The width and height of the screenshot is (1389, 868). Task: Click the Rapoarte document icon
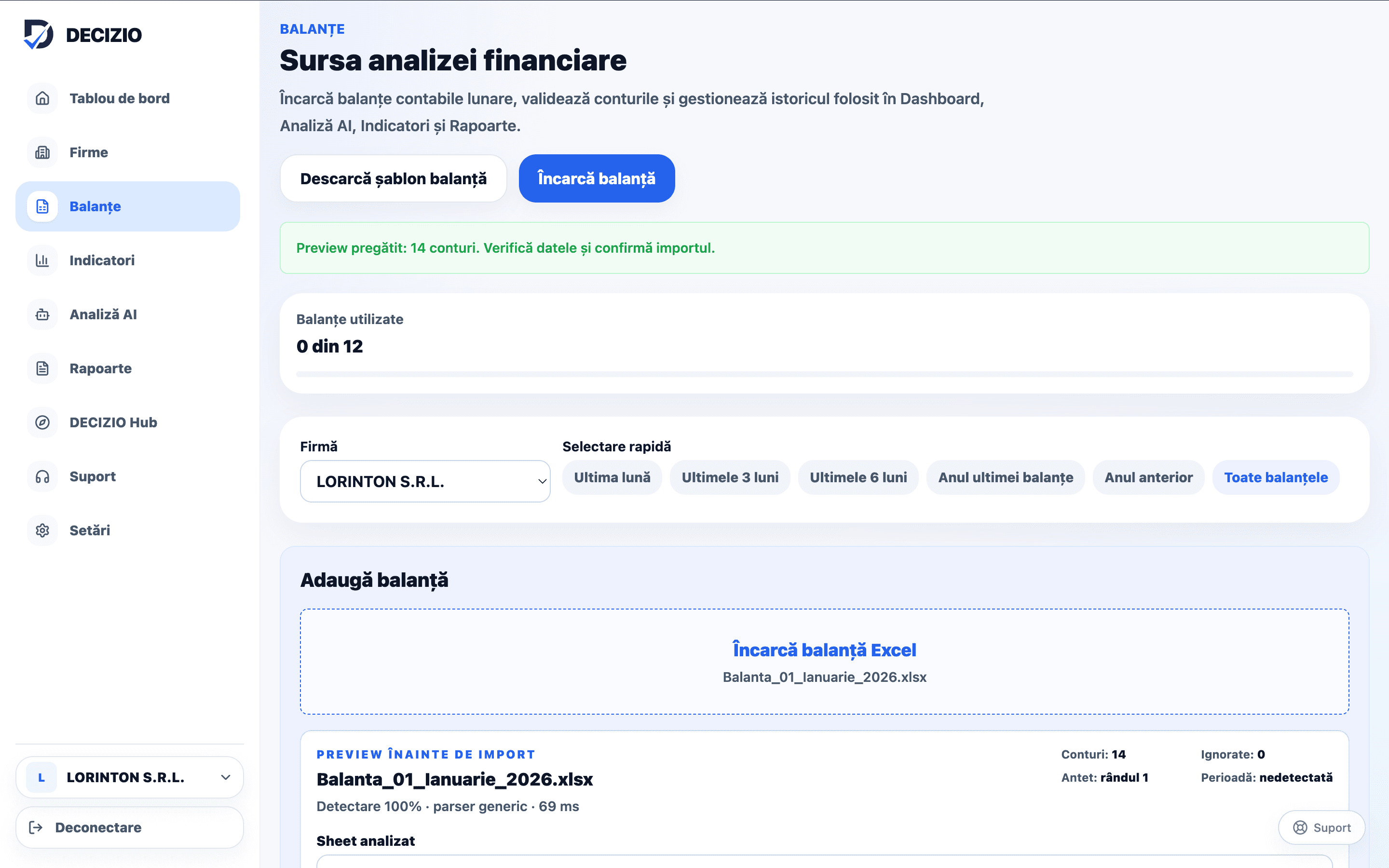point(42,368)
